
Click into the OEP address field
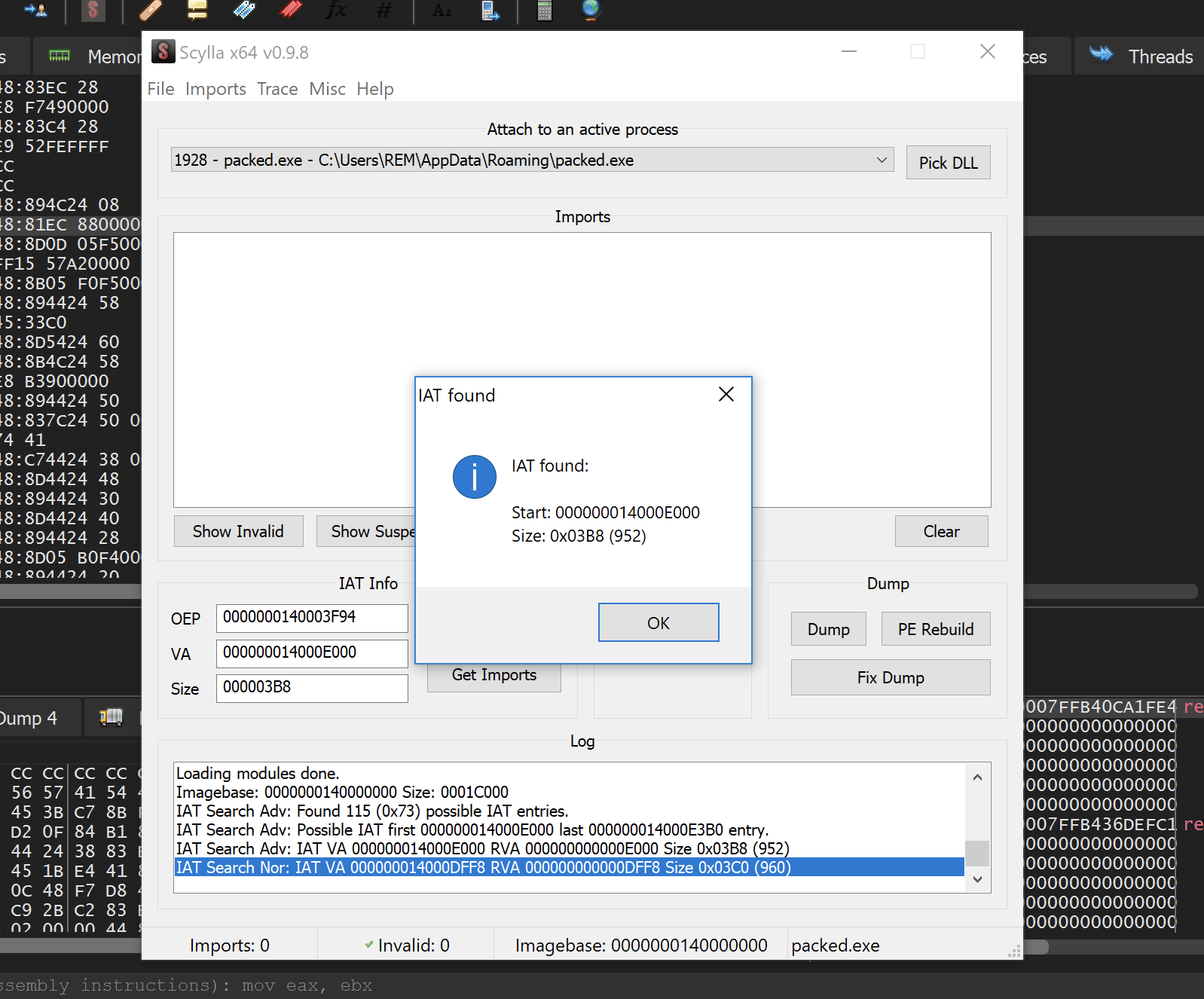point(312,618)
